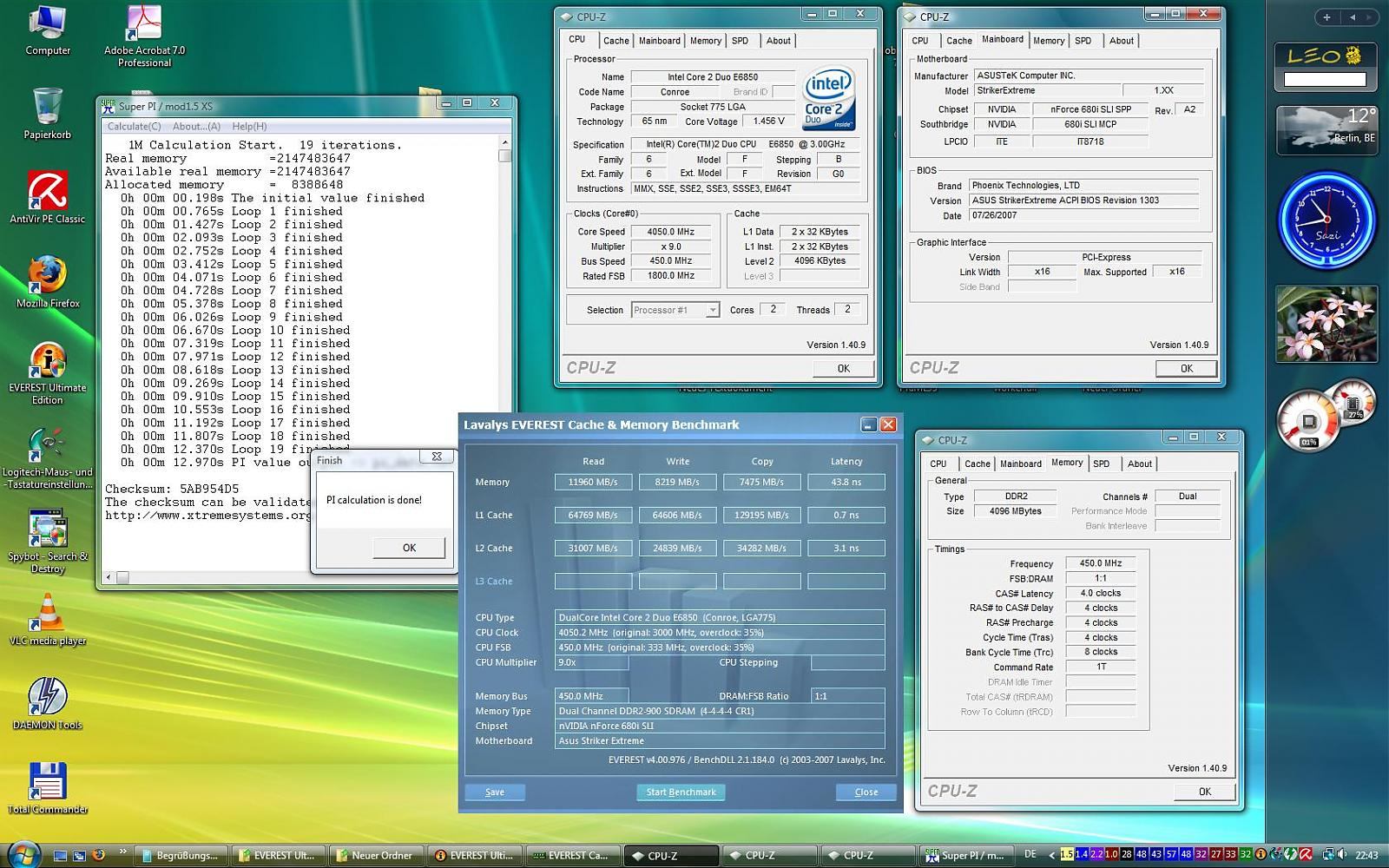Viewport: 1389px width, 868px height.
Task: Click Save in EVEREST benchmark window
Action: [494, 792]
